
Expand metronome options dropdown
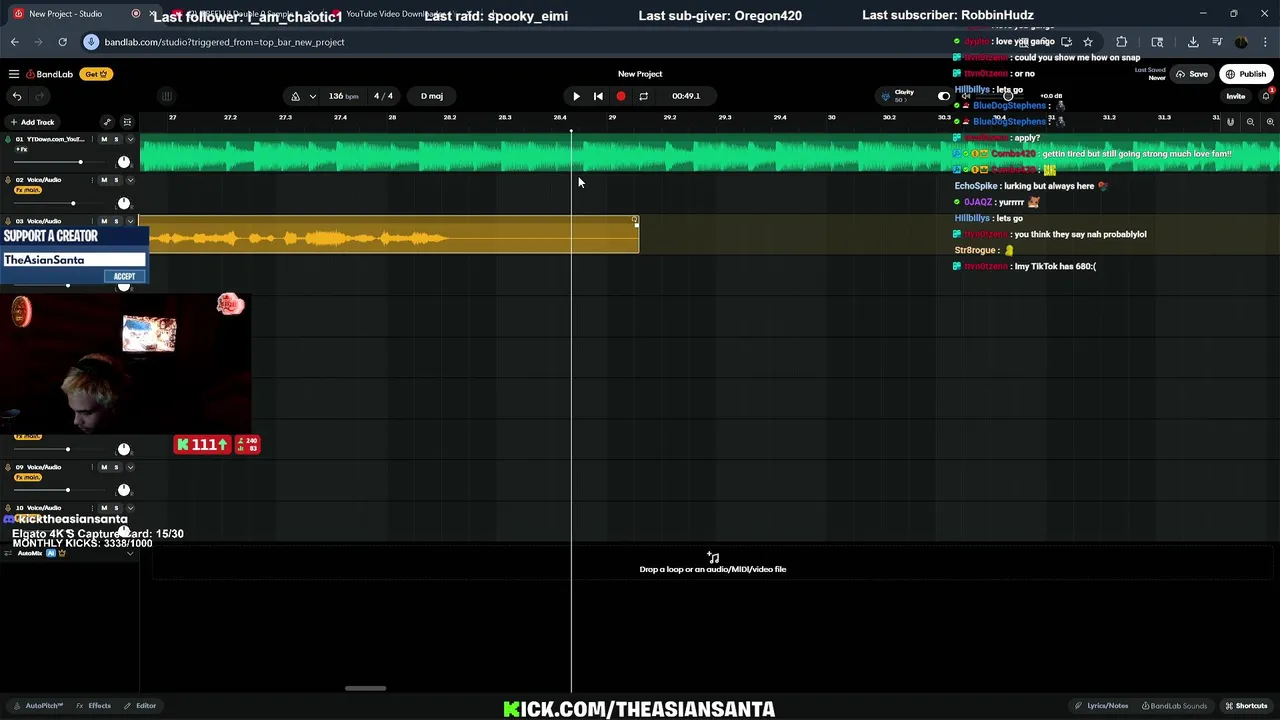313,96
